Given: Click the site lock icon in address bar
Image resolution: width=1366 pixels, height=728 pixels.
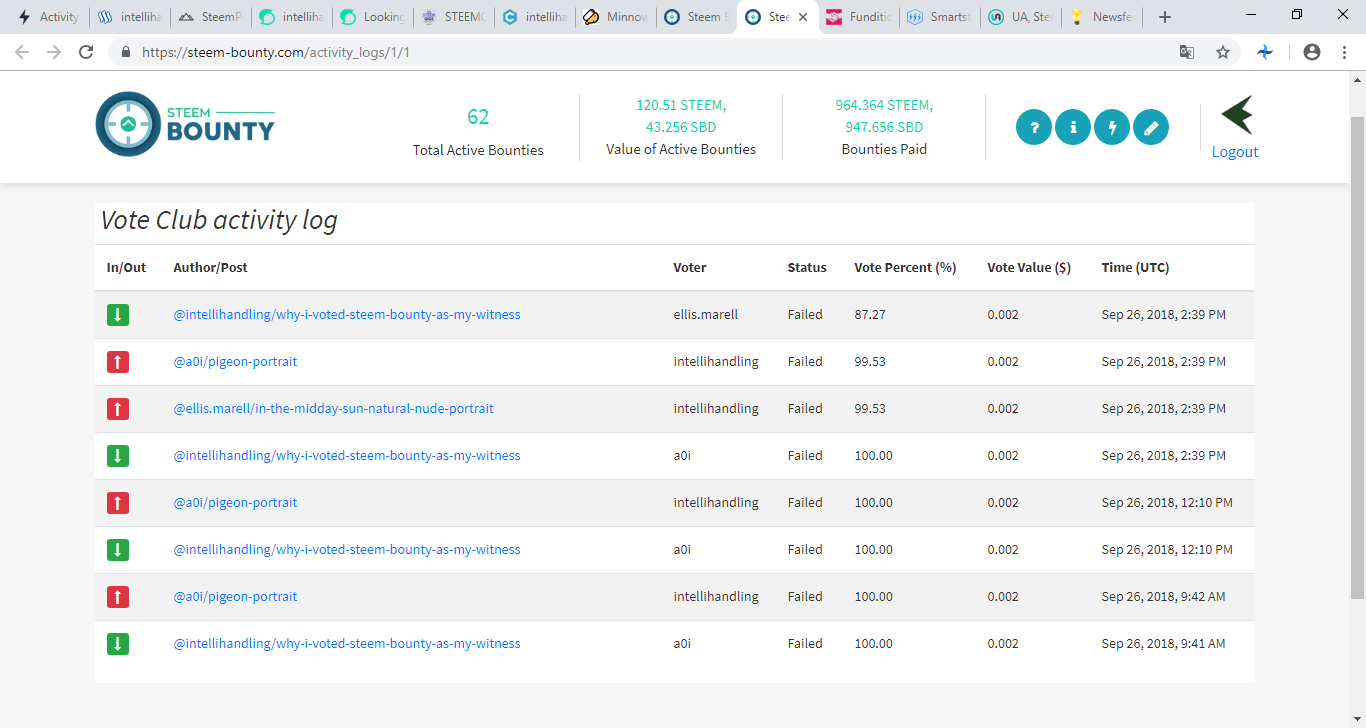Looking at the screenshot, I should (x=126, y=52).
